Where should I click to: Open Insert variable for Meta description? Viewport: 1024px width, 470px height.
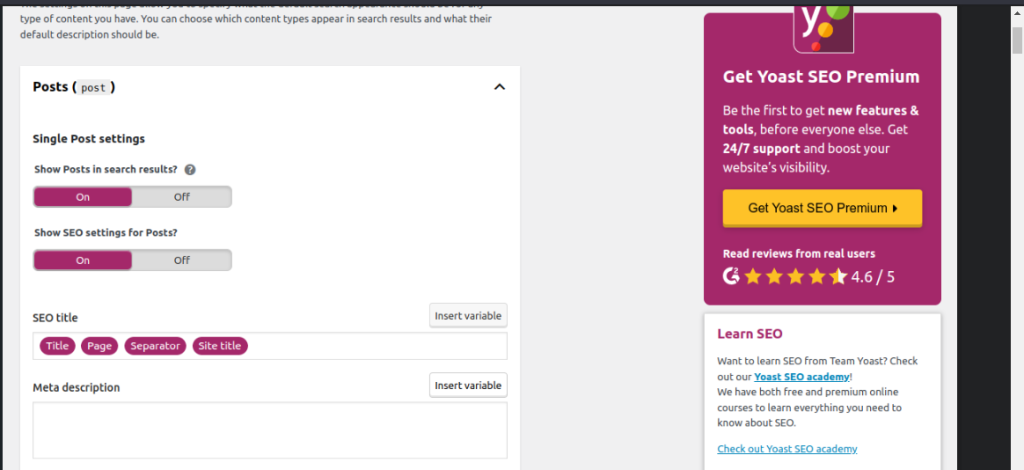tap(468, 385)
